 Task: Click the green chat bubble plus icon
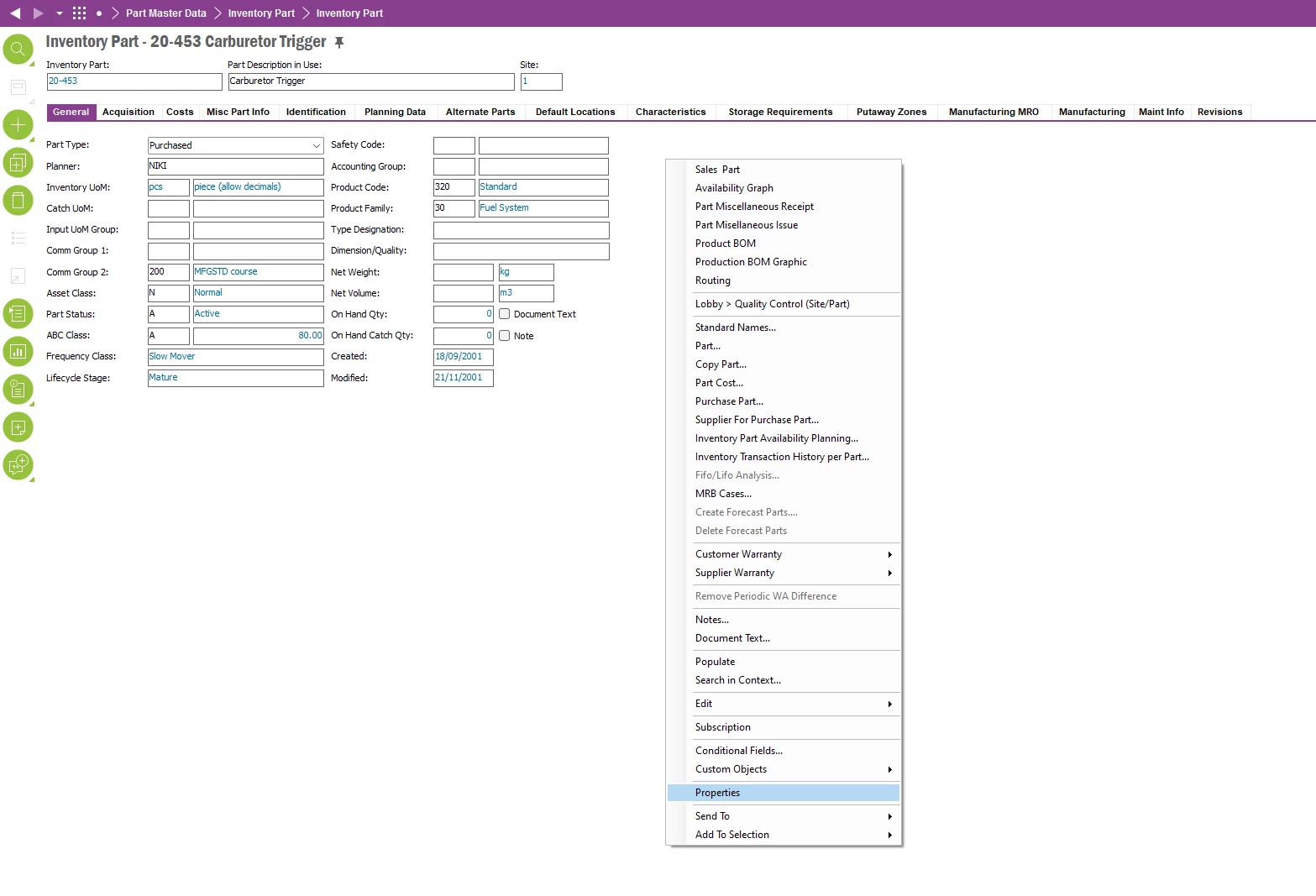[x=18, y=464]
